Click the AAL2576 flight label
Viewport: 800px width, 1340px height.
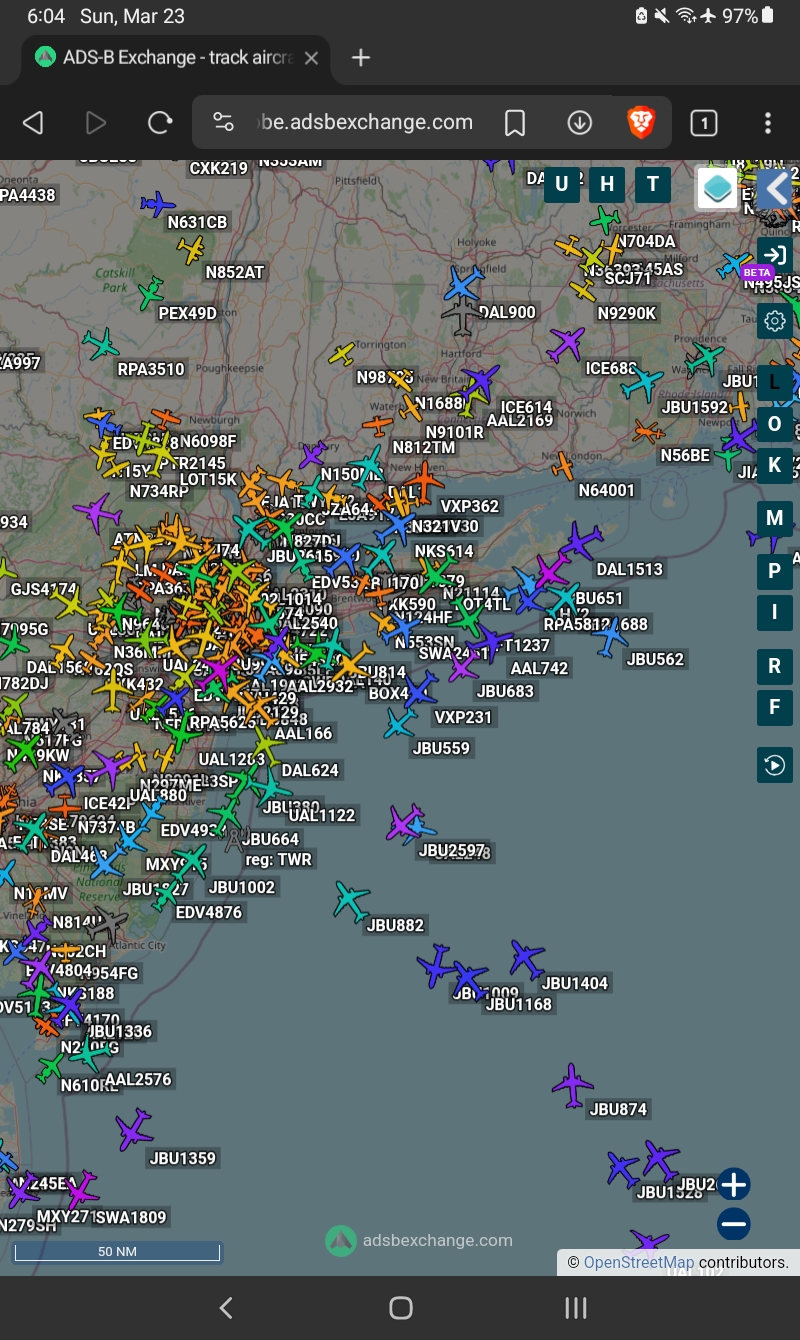[x=138, y=1079]
